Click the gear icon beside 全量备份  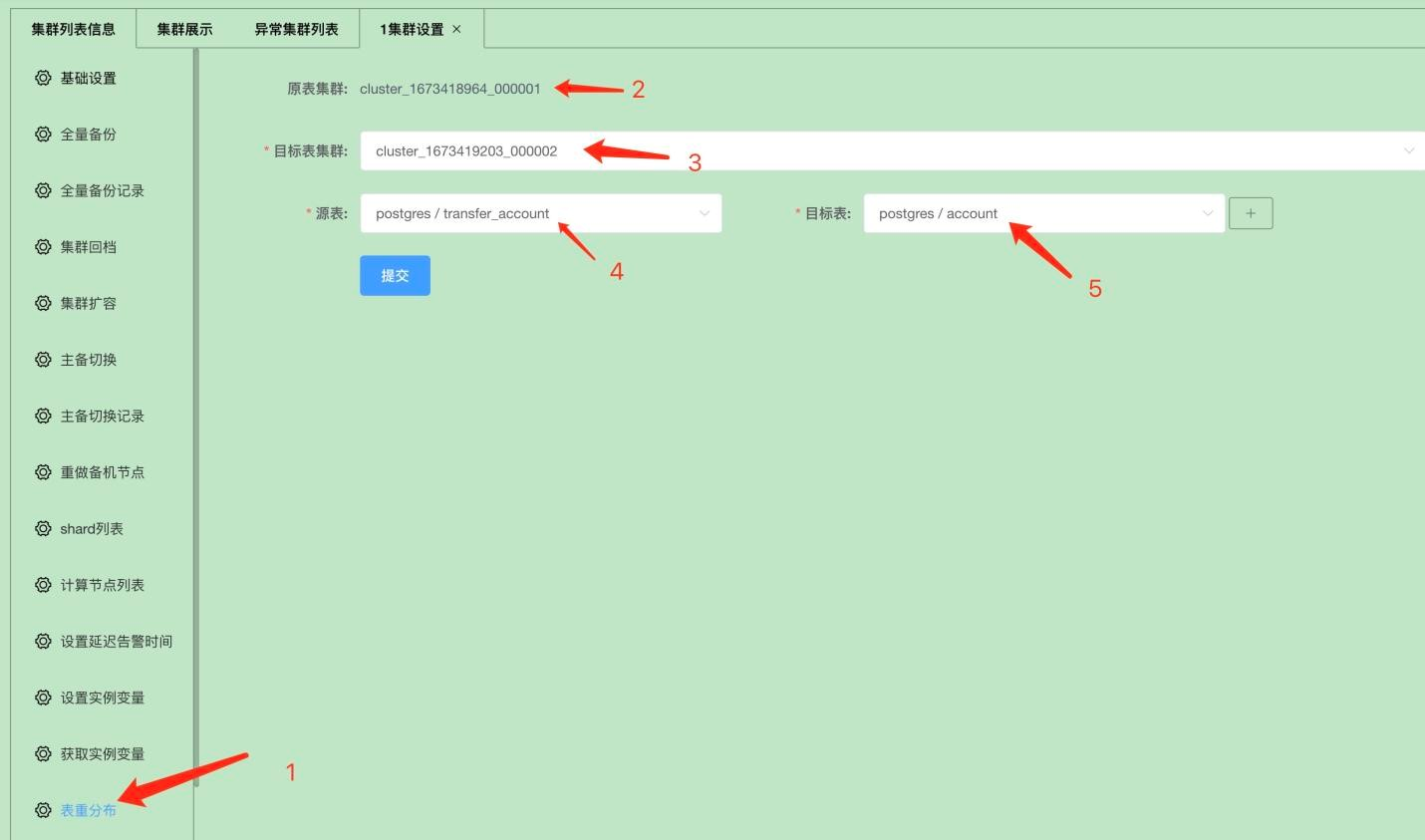(43, 134)
